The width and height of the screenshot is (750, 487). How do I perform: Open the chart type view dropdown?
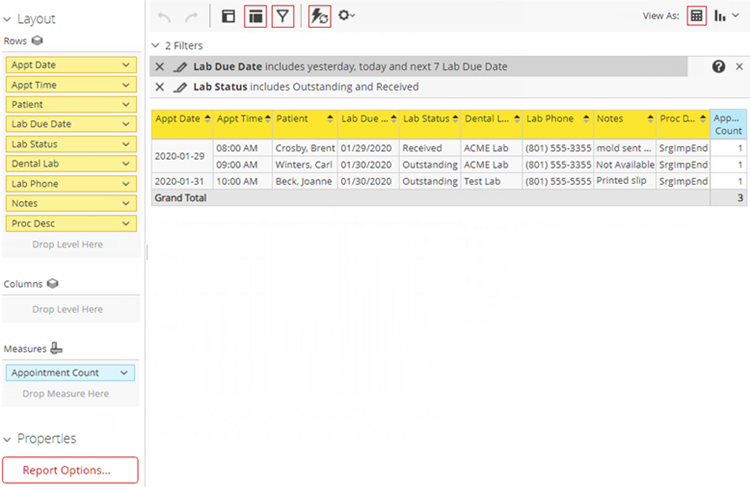(x=726, y=16)
